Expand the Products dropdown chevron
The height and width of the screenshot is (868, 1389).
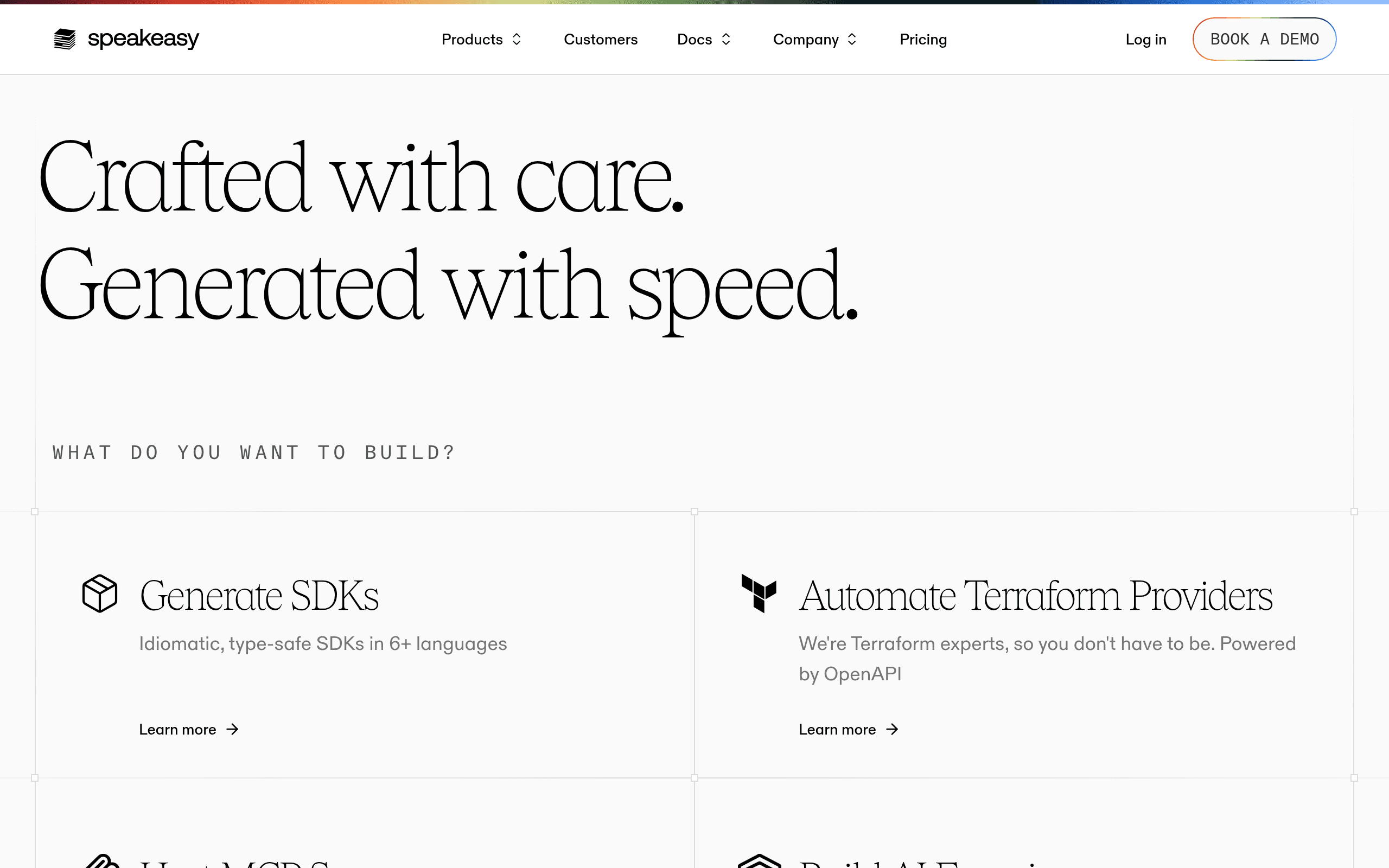tap(517, 39)
